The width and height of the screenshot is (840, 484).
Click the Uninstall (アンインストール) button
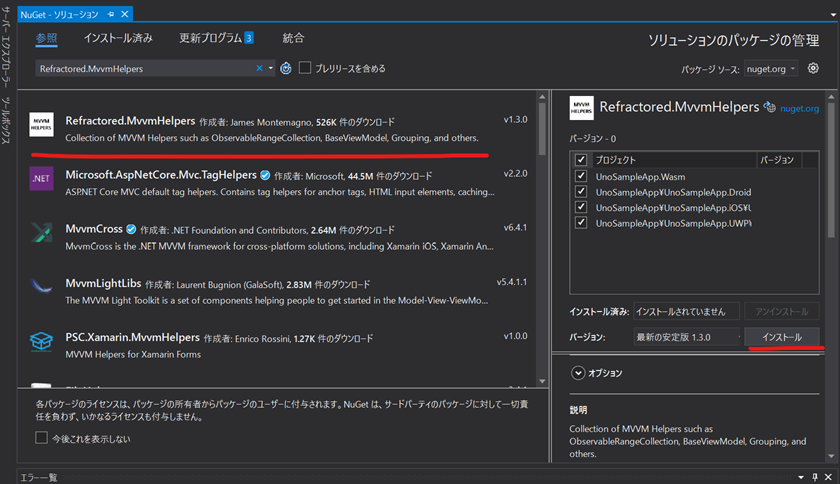click(782, 311)
